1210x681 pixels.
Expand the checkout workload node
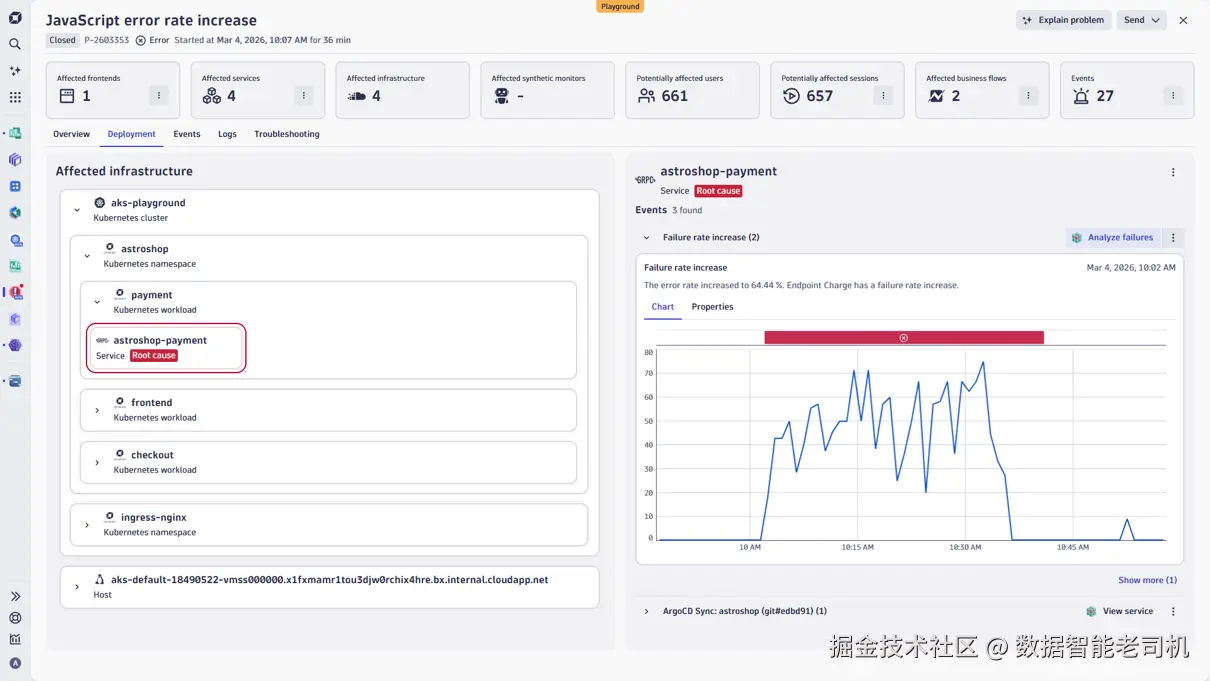point(97,462)
